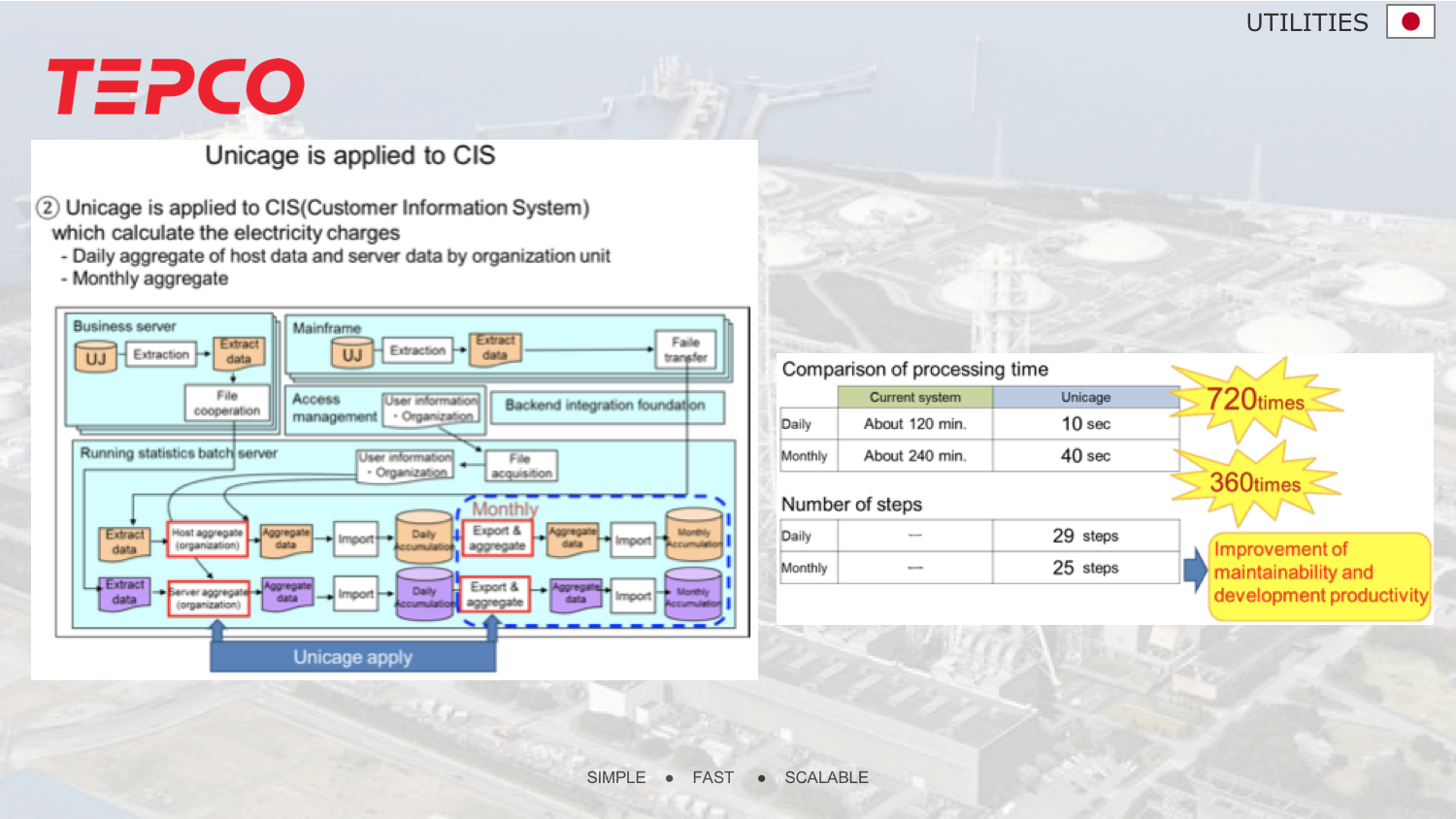Select the File cooperation box
Viewport: 1456px width, 819px height.
point(226,403)
